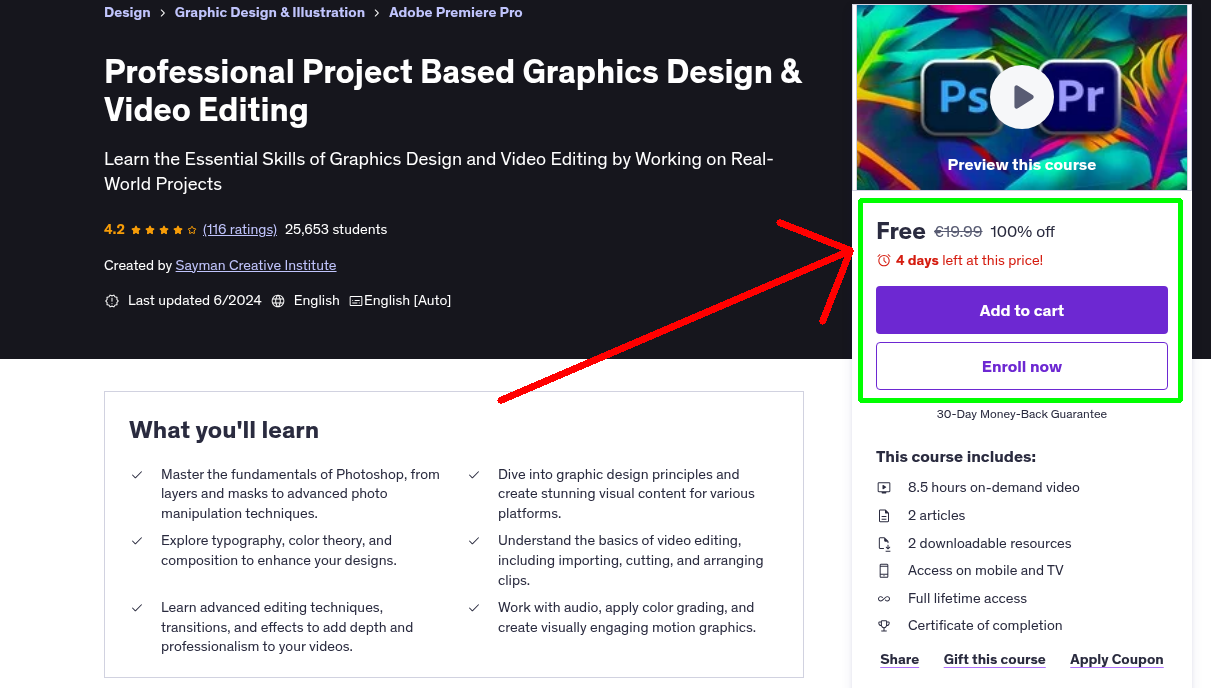The width and height of the screenshot is (1211, 688).
Task: Click the course title heading
Action: pos(453,90)
